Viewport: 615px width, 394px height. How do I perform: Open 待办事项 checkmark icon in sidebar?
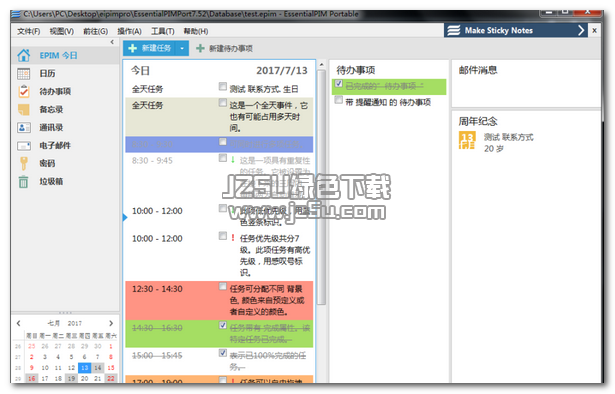point(24,91)
